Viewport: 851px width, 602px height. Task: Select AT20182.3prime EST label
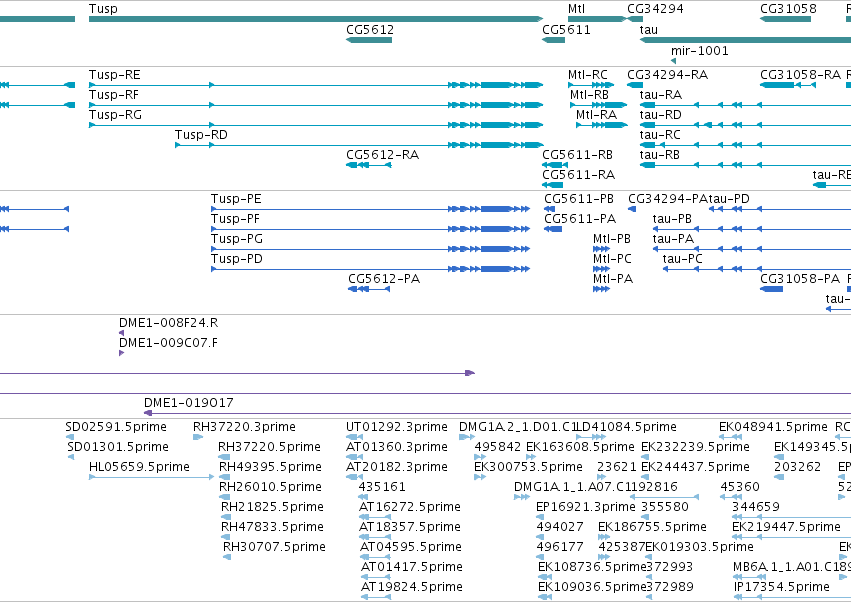(397, 467)
